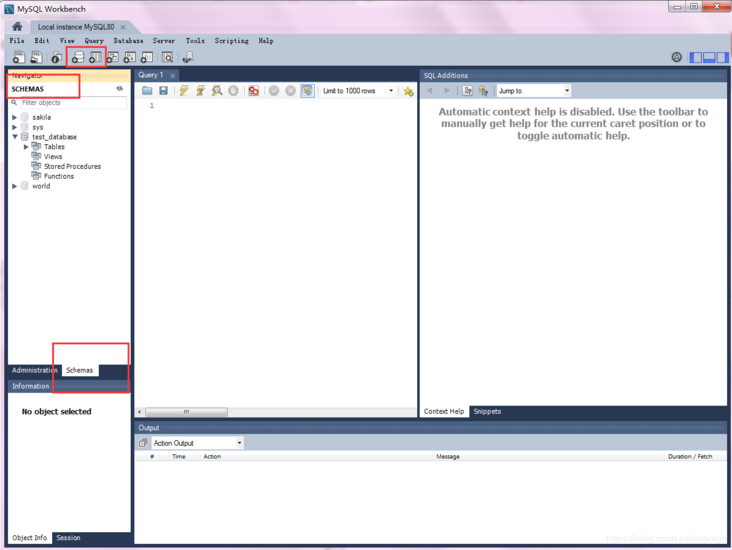Refresh the SCHEMAS list icon

[x=120, y=88]
